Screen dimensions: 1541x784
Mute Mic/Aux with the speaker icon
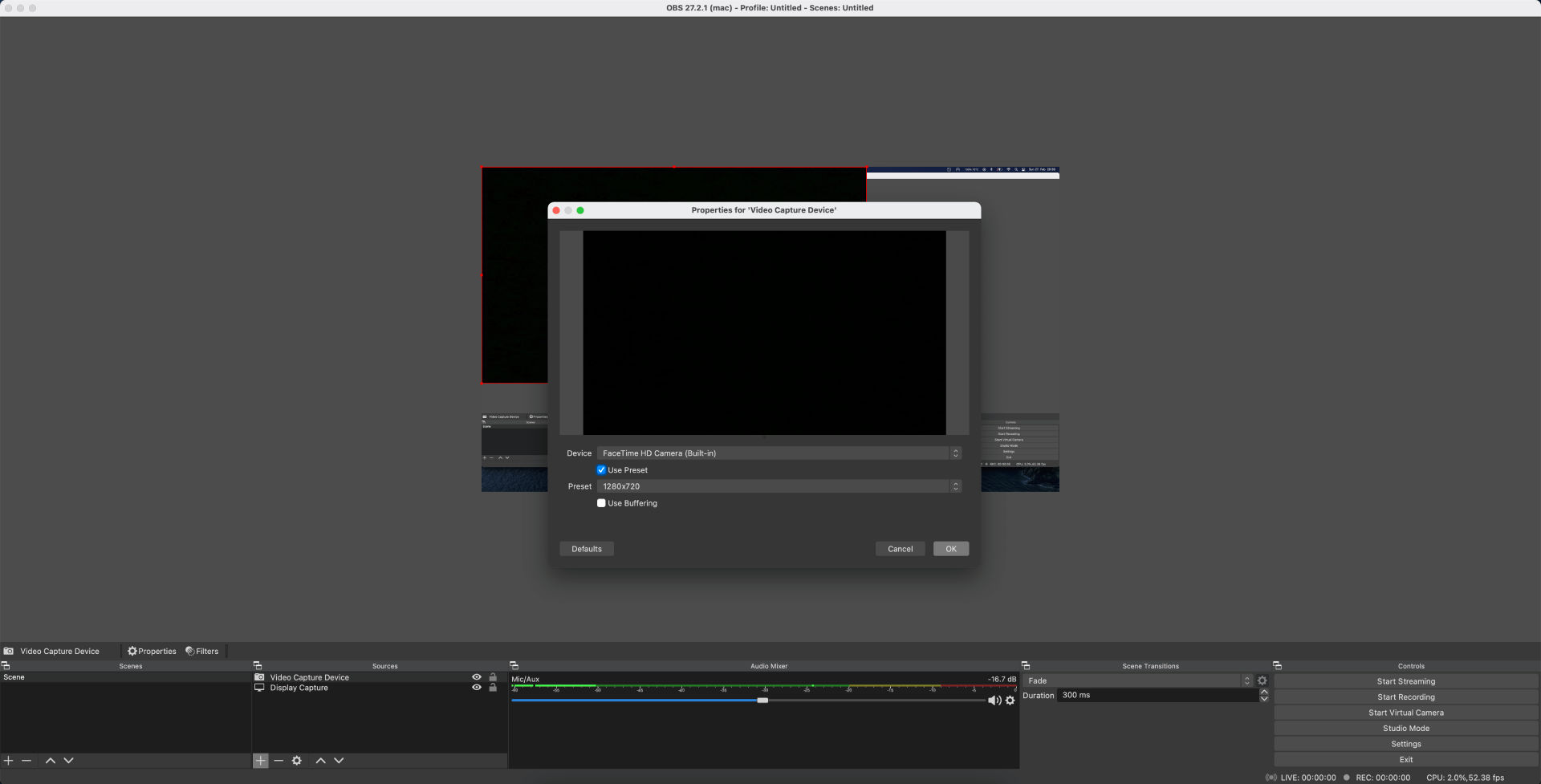click(994, 701)
